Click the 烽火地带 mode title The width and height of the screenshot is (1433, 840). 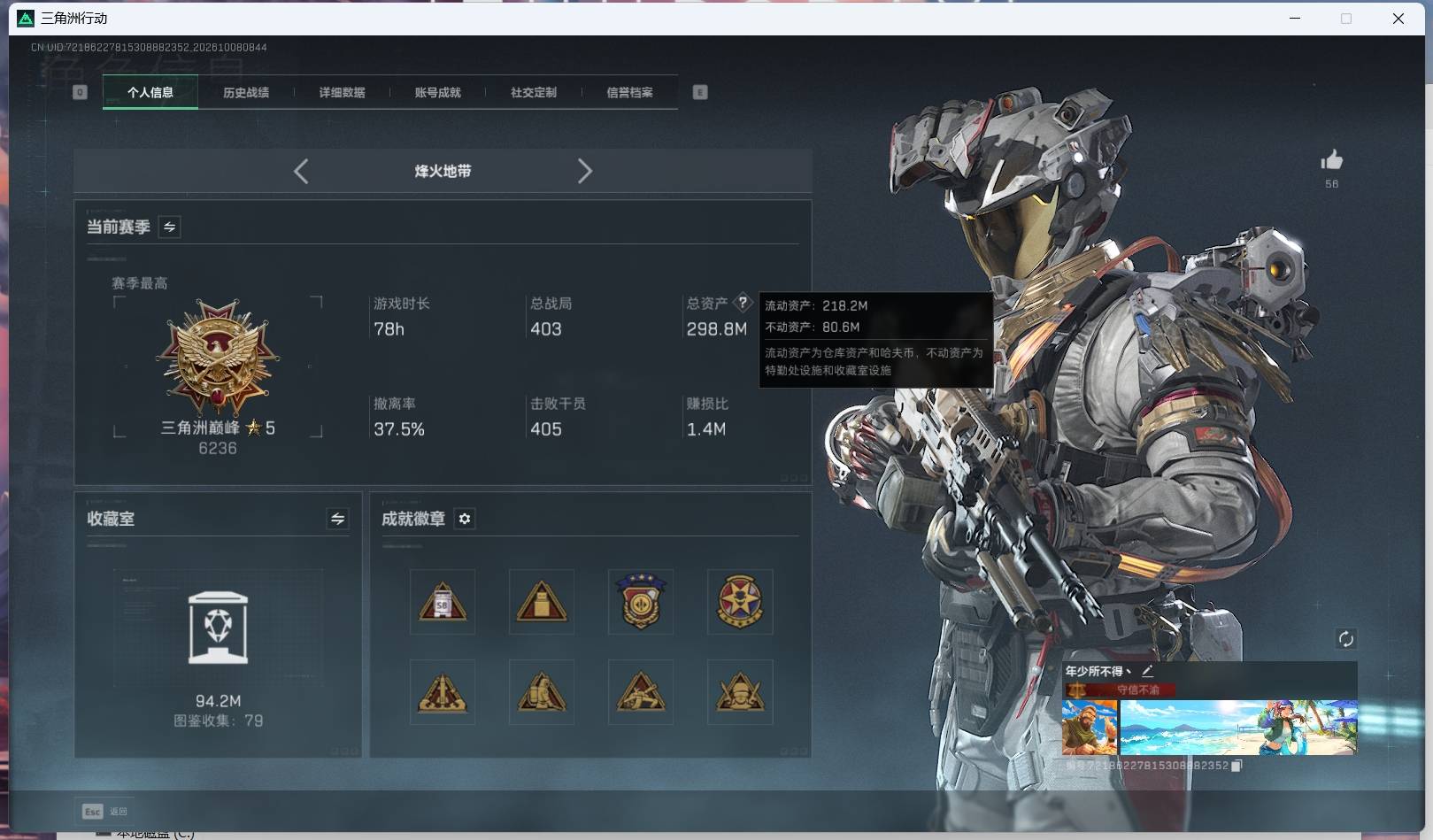pos(443,171)
